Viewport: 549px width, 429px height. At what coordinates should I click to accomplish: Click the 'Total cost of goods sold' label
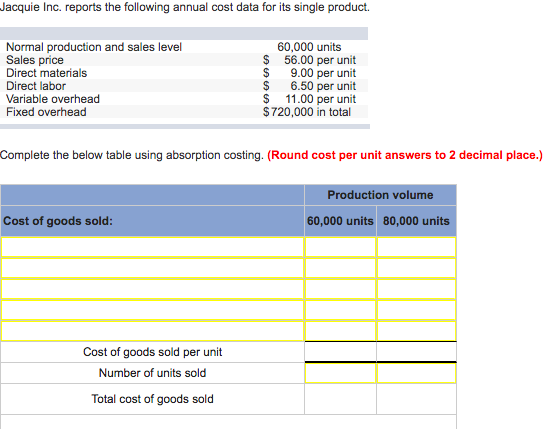click(x=152, y=399)
